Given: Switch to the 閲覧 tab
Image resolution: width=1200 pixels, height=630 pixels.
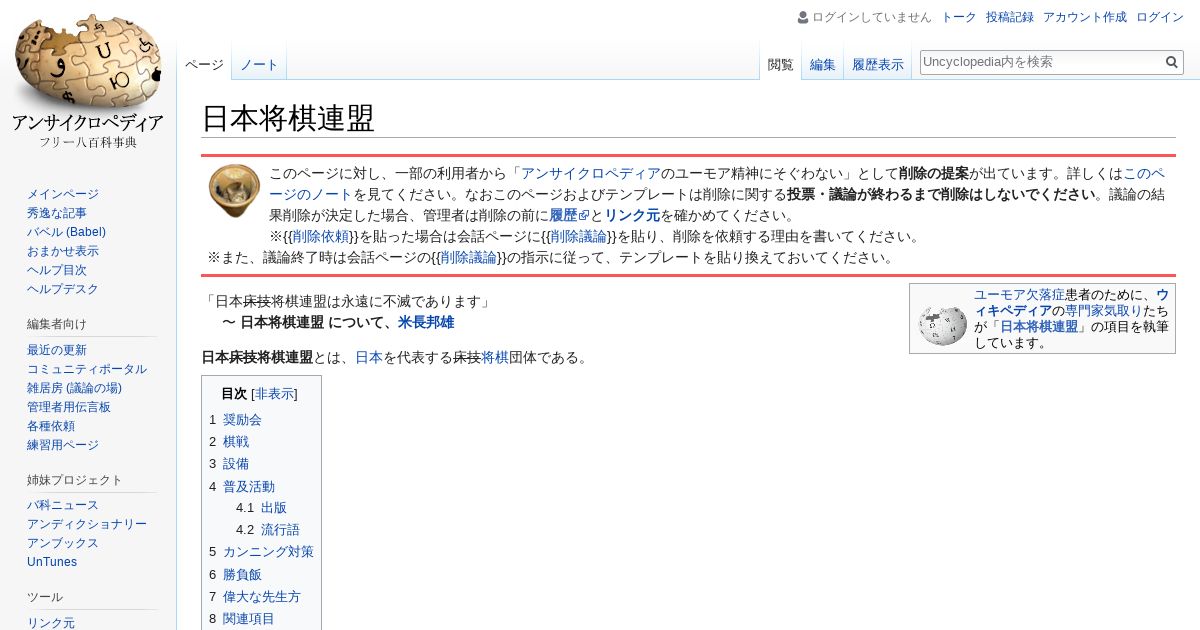Looking at the screenshot, I should [780, 64].
